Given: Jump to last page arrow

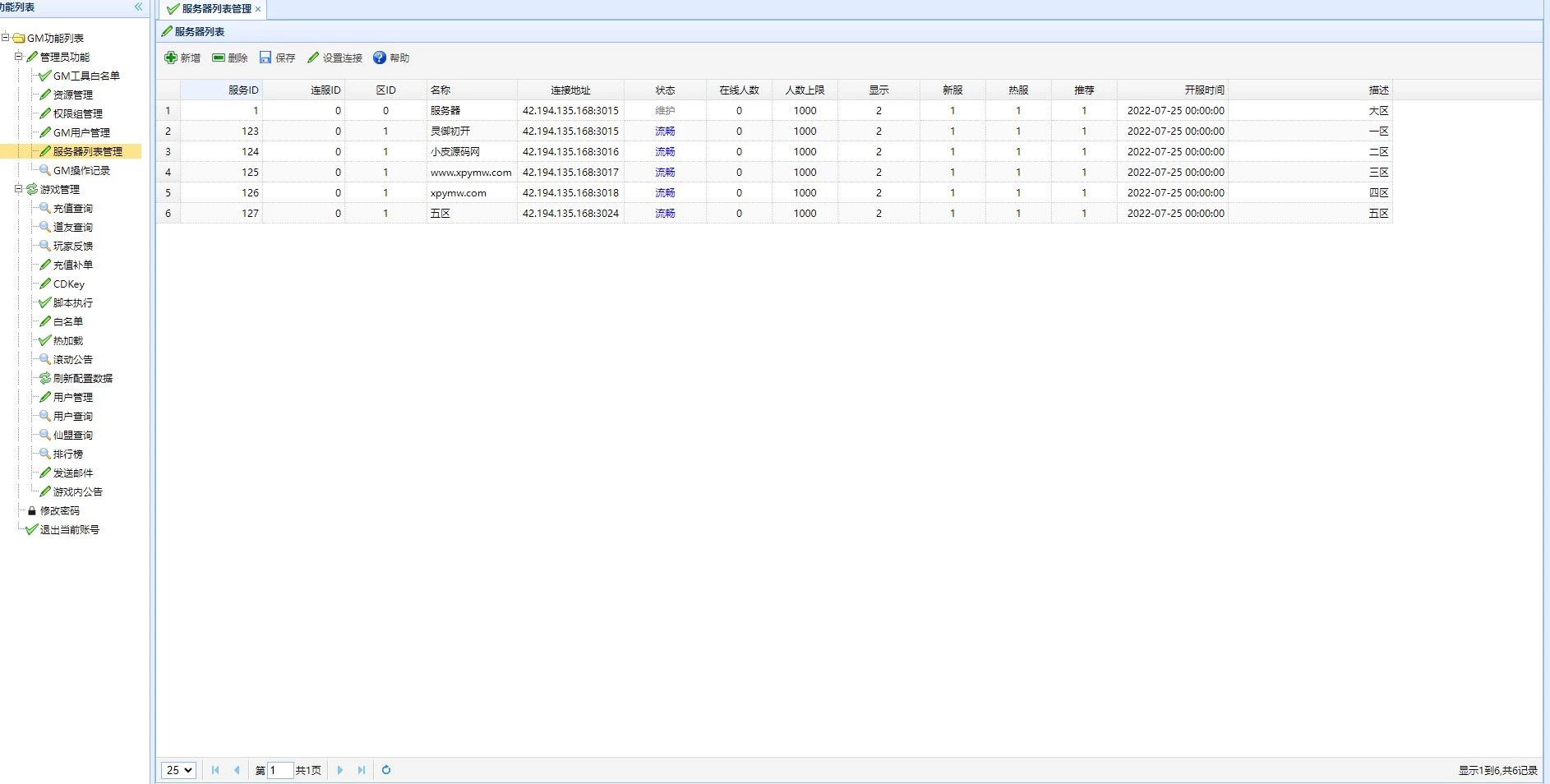Looking at the screenshot, I should [361, 770].
